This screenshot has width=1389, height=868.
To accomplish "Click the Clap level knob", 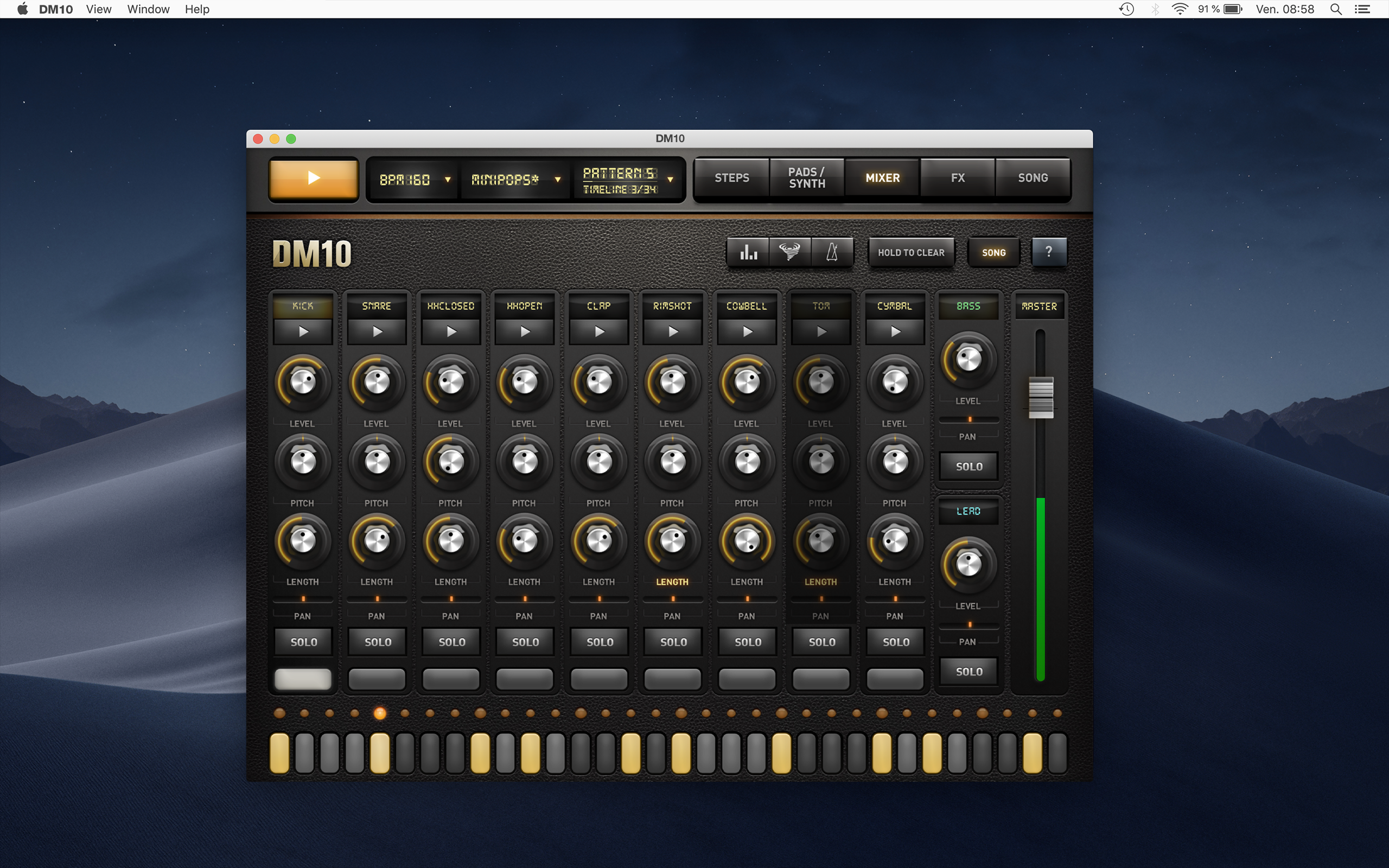I will 598,382.
